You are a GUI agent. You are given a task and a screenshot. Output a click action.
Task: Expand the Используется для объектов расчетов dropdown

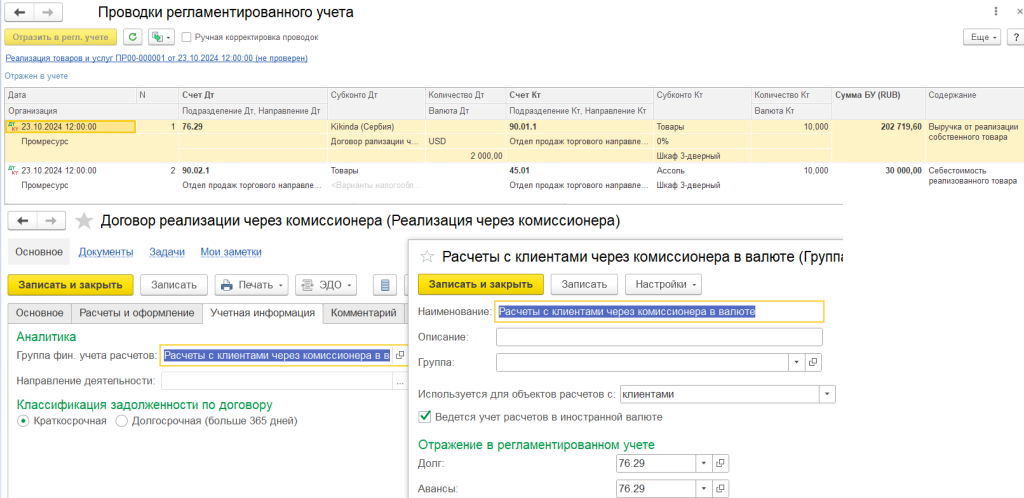pos(826,394)
